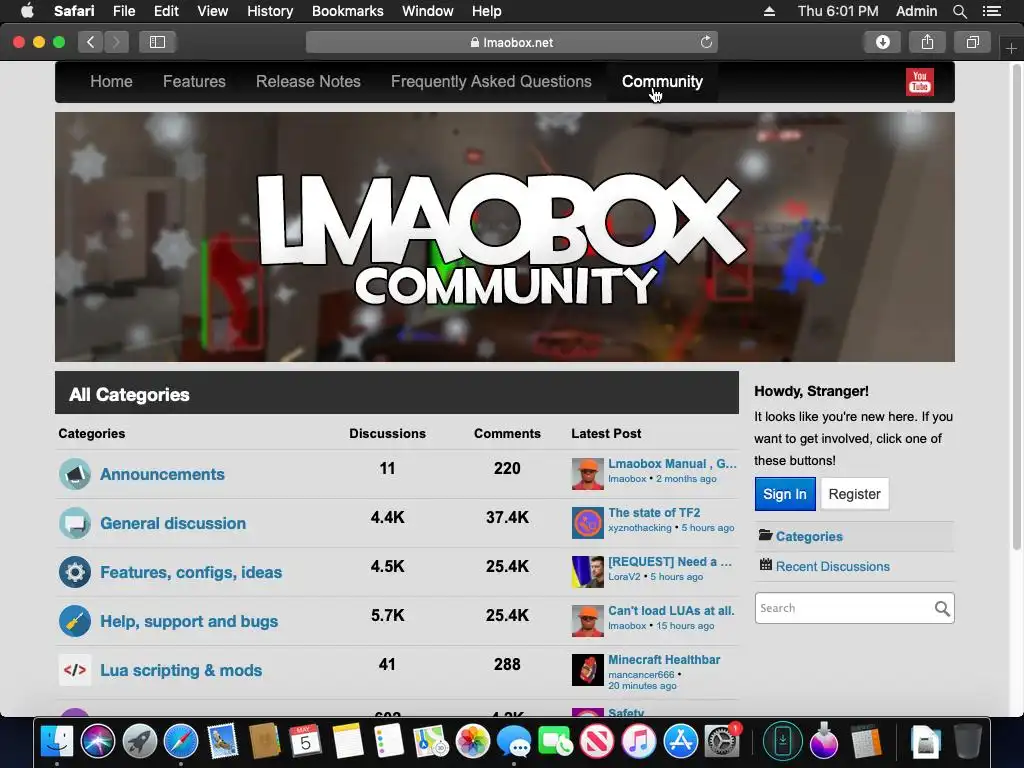Open the View menu
Screen dimensions: 1024x768
pos(213,11)
